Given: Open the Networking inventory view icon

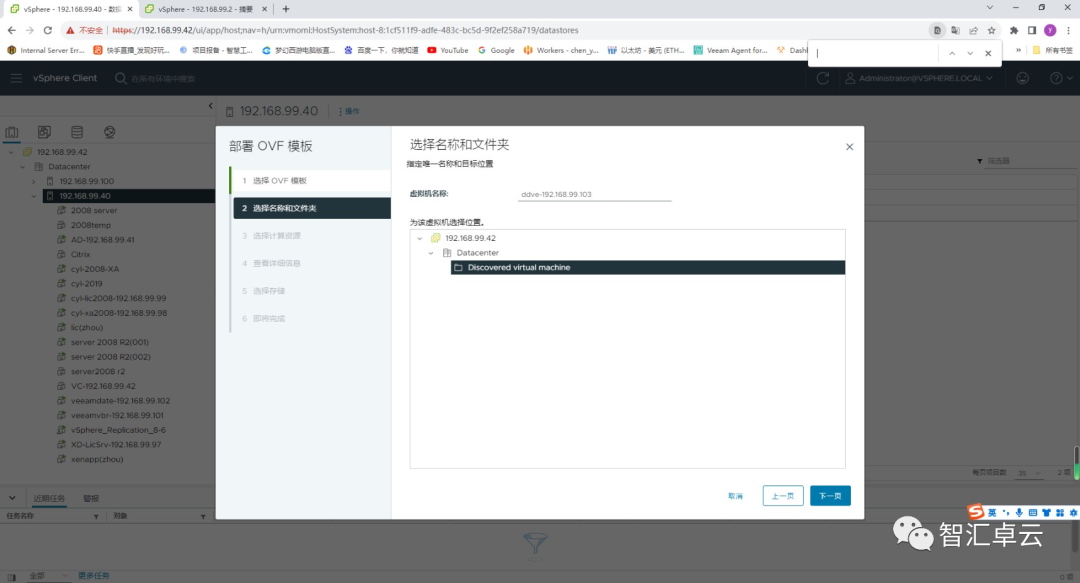Looking at the screenshot, I should (x=110, y=132).
